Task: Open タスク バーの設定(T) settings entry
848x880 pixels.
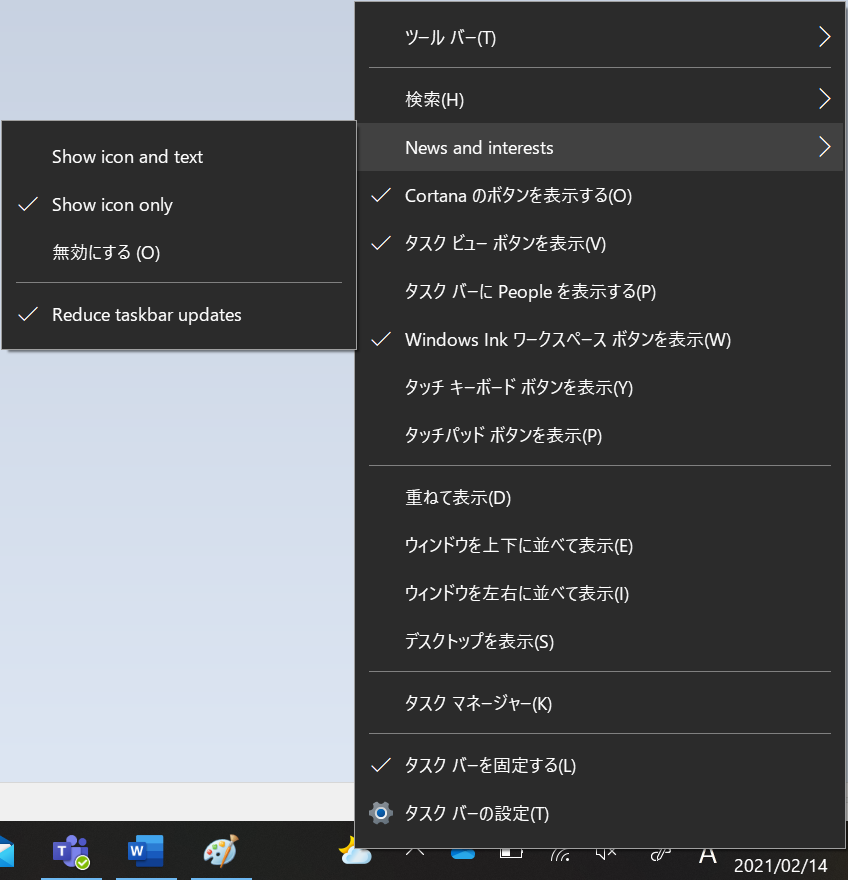Action: 600,813
